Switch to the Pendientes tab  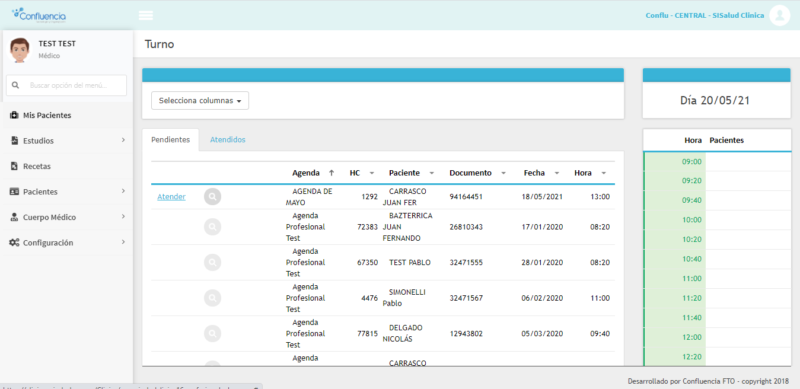click(170, 140)
